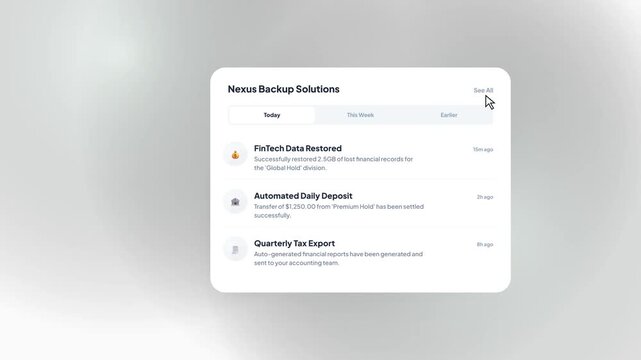Select the Today tab
Viewport: 641px width, 360px height.
tap(272, 115)
